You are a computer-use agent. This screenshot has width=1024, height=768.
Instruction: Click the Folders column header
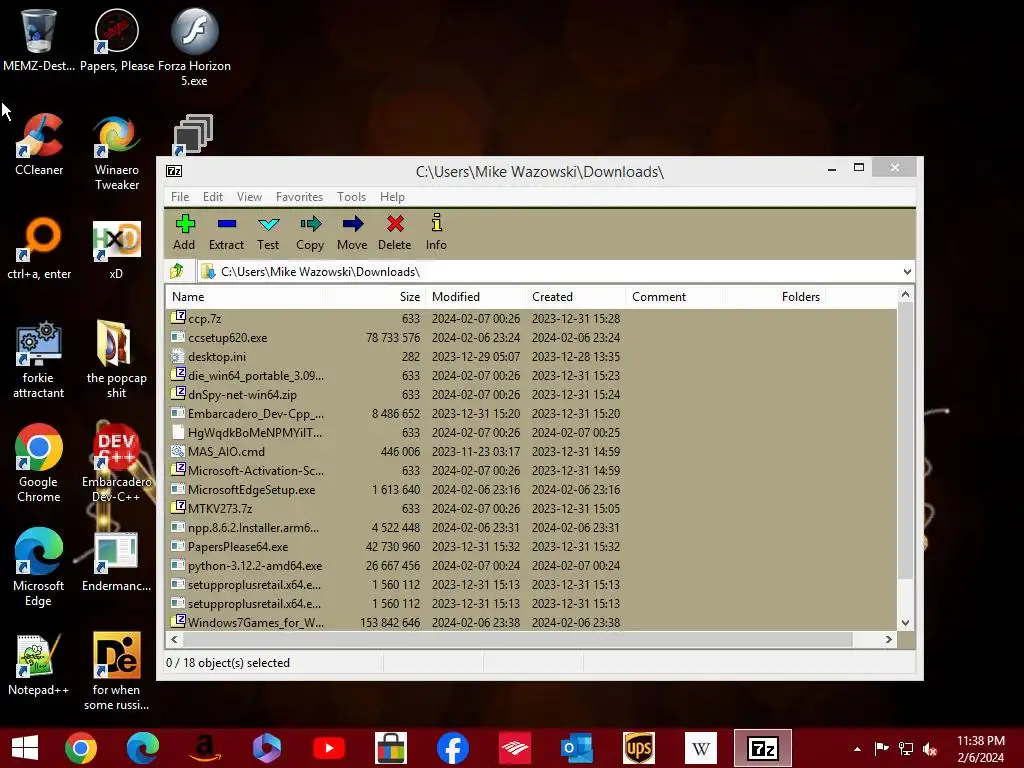pyautogui.click(x=775, y=296)
